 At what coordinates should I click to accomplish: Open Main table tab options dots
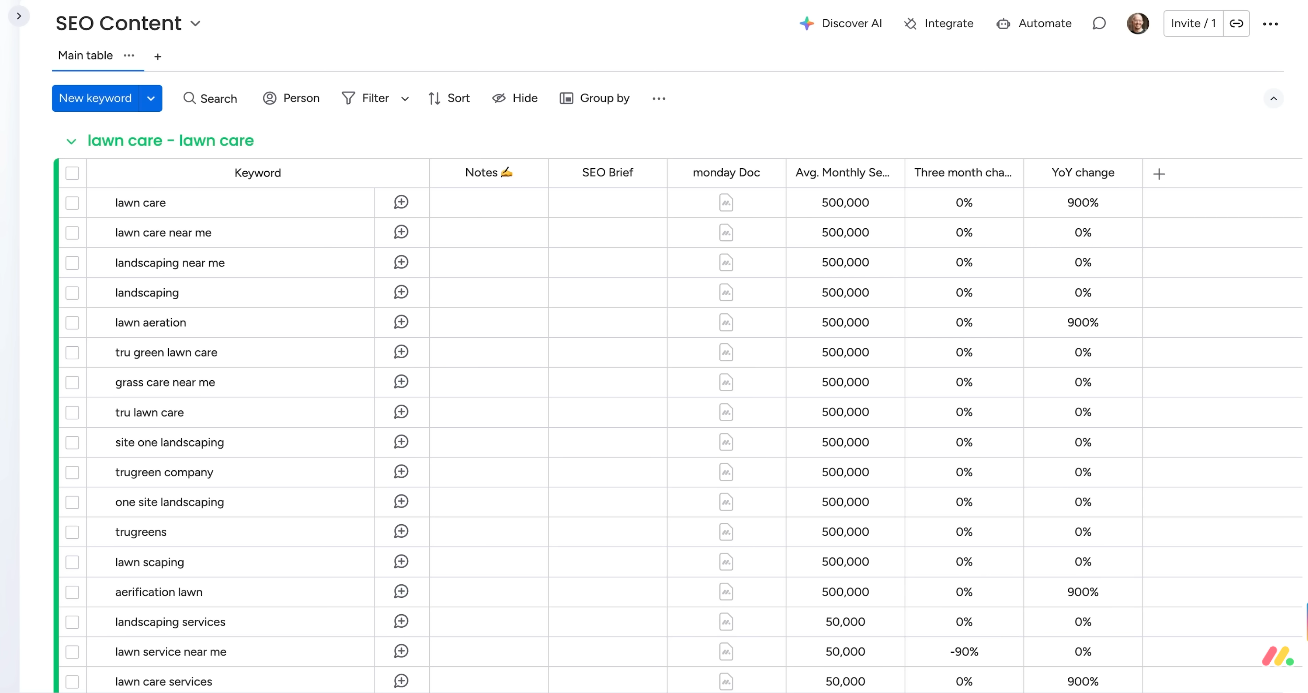129,55
